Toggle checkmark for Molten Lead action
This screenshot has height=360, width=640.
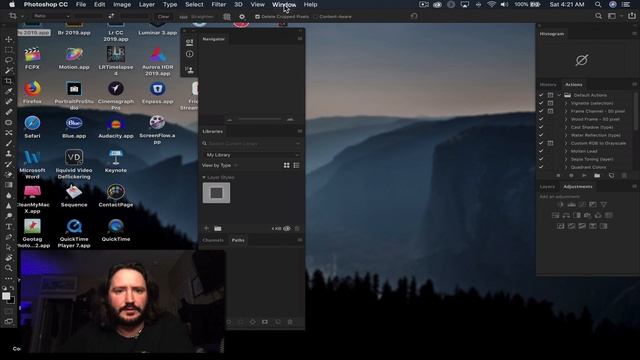pos(541,151)
